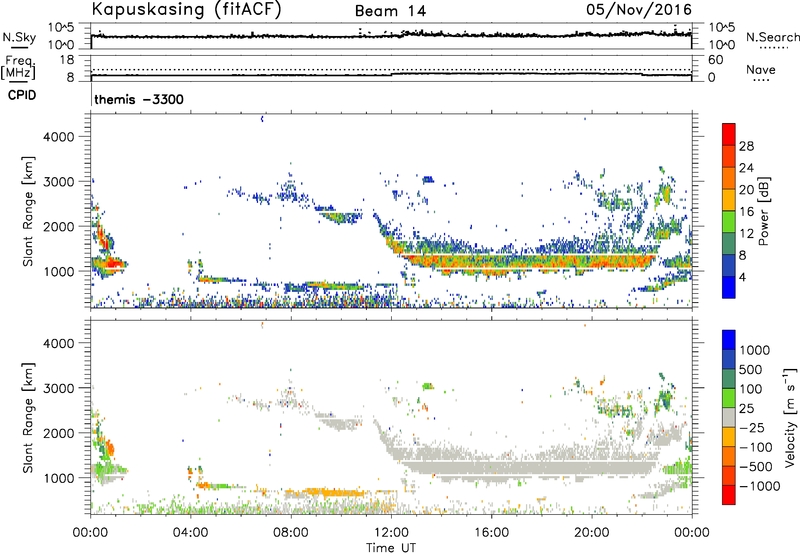Image resolution: width=800 pixels, height=554 pixels.
Task: Select the "20:00" time tick label
Action: pyautogui.click(x=591, y=533)
